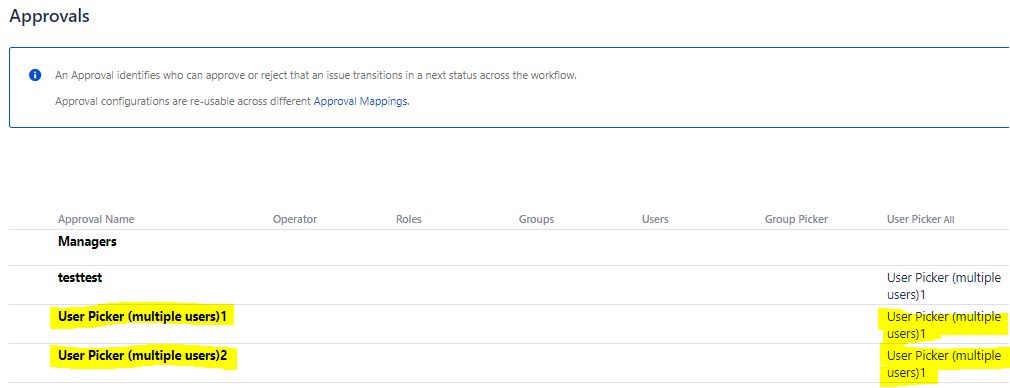Open approval User Picker (multiple users)1
Image resolution: width=1010 pixels, height=388 pixels.
(x=142, y=317)
